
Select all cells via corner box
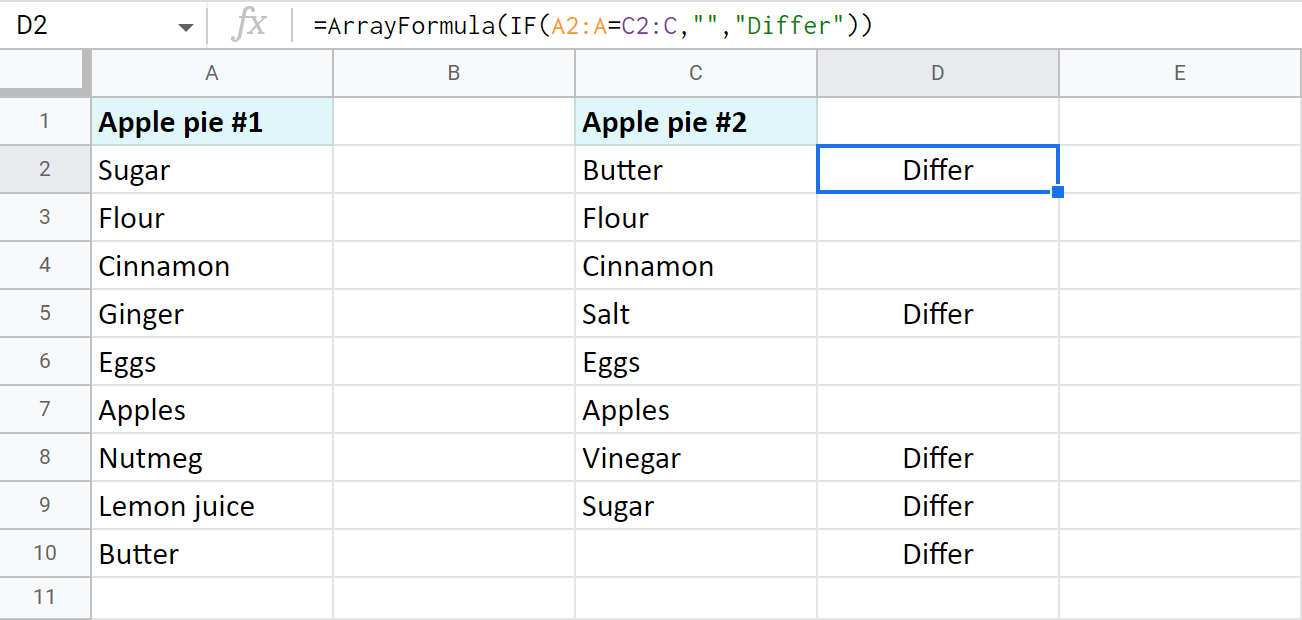[x=45, y=73]
